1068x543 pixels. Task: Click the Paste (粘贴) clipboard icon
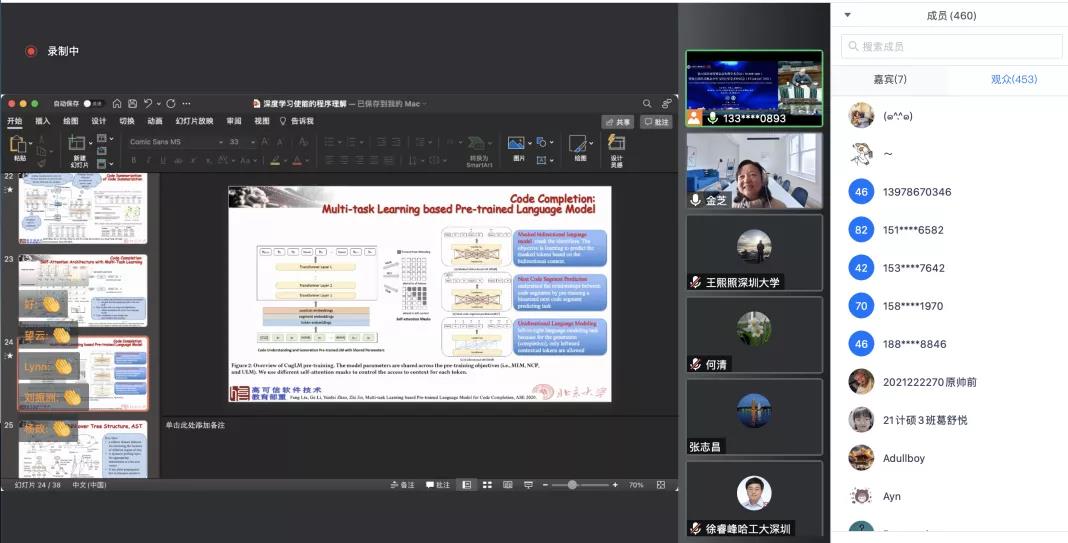18,145
